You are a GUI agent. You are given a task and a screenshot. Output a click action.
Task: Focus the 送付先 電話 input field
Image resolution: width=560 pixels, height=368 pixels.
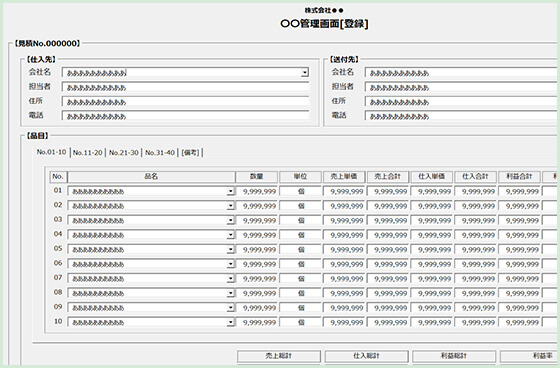[x=462, y=116]
